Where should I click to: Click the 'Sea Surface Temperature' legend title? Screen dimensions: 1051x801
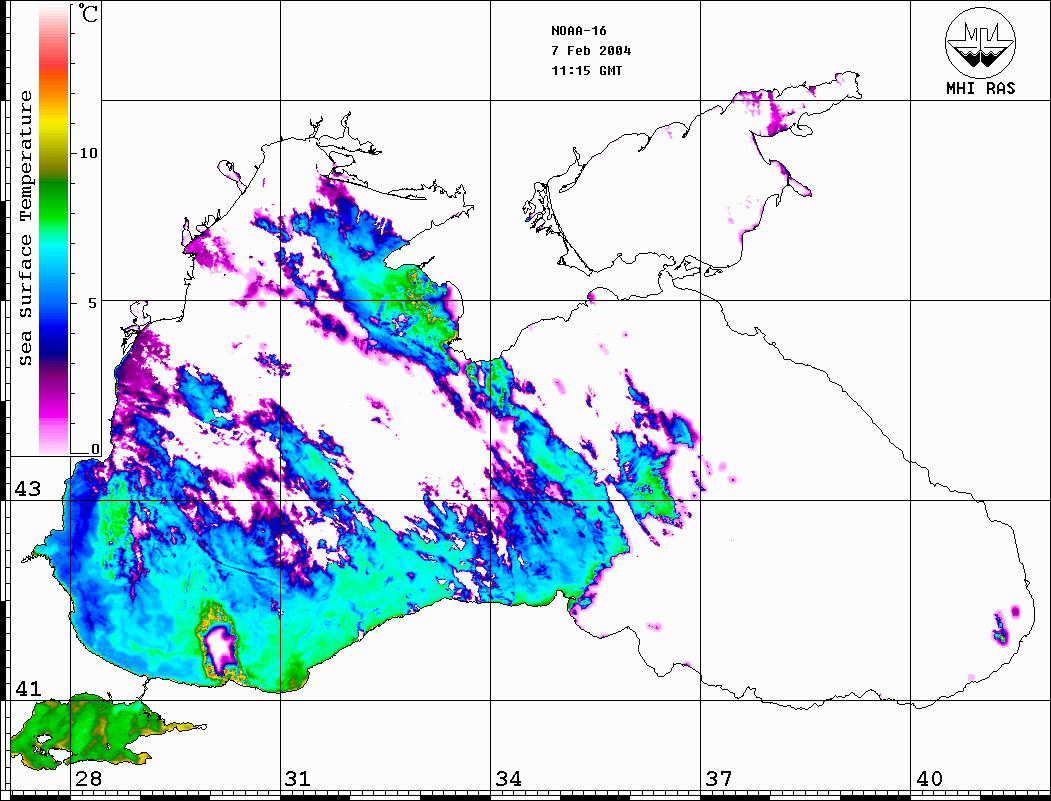[25, 229]
